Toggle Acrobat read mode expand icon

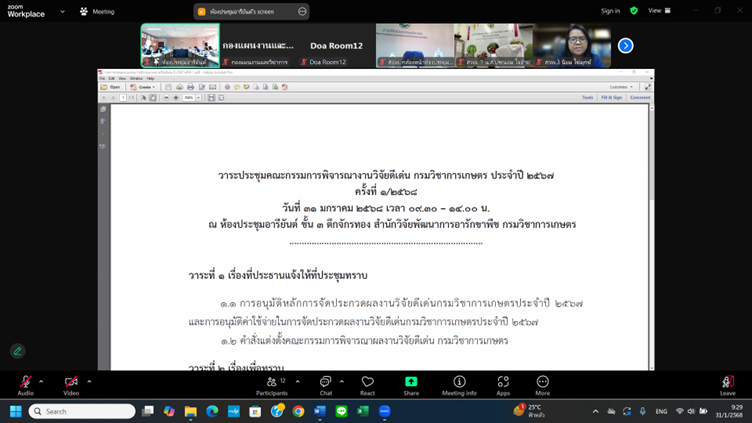coord(648,87)
